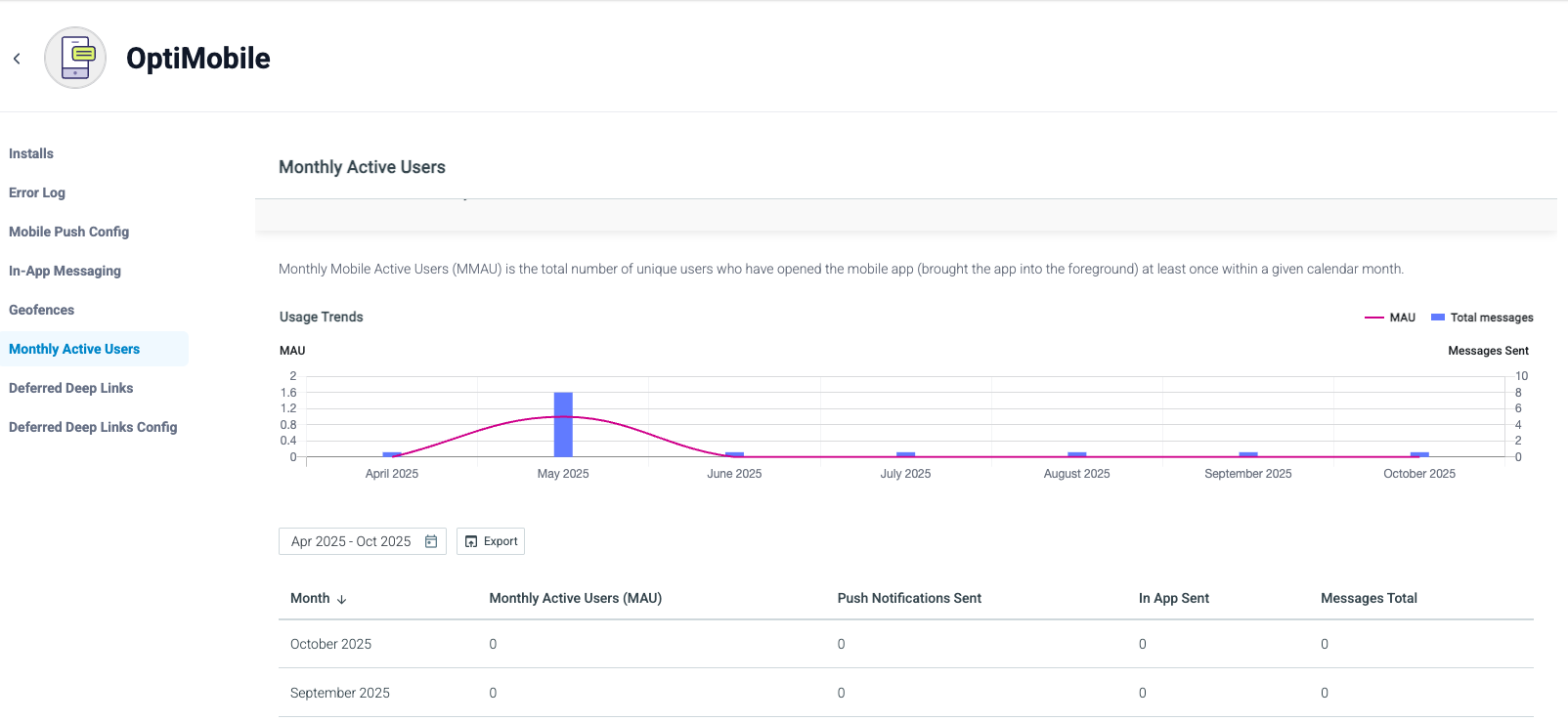Click the May 2025 messages bar in the chart
Viewport: 1568px width, 722px height.
click(563, 424)
